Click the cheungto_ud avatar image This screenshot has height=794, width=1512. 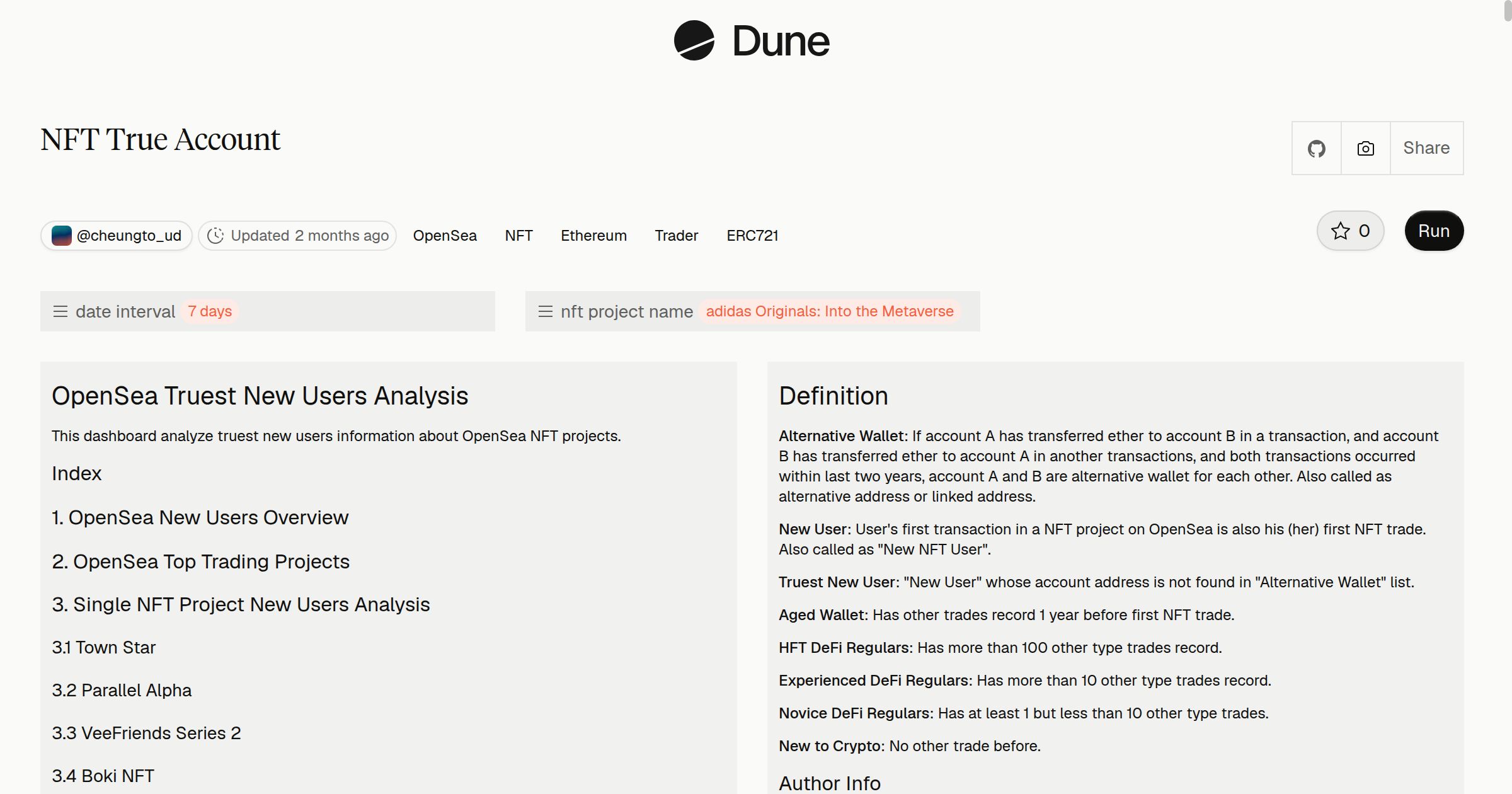[x=61, y=236]
